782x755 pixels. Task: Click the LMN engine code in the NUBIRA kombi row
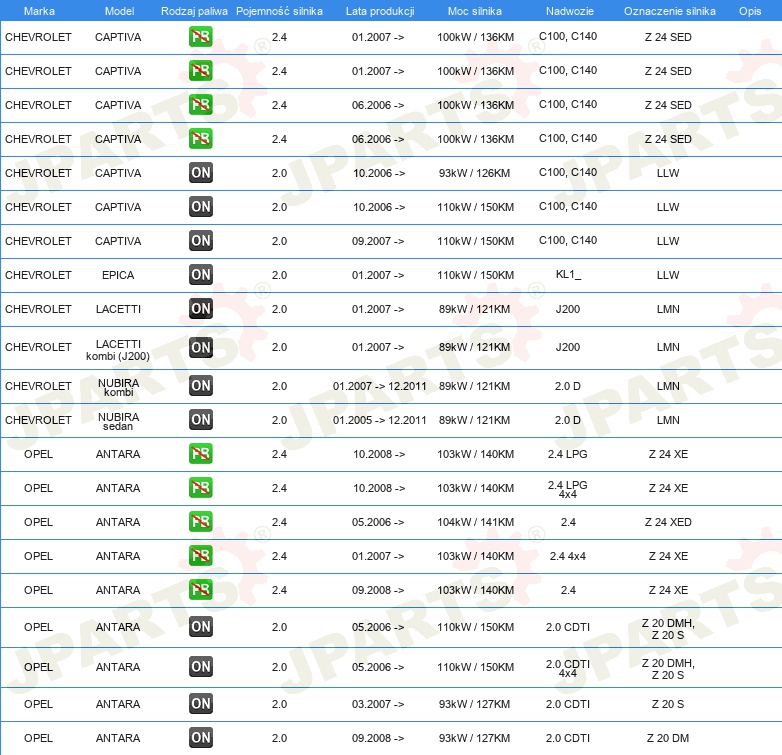tap(668, 386)
